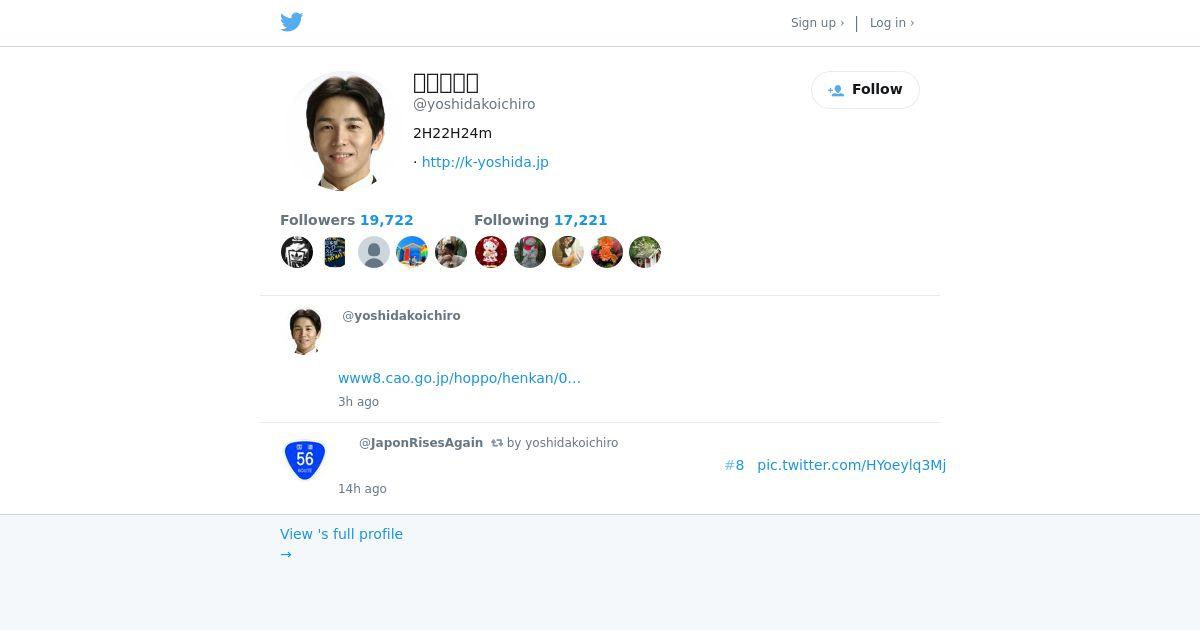Open the dark blue banner follower avatar
The width and height of the screenshot is (1200, 630).
[x=335, y=252]
